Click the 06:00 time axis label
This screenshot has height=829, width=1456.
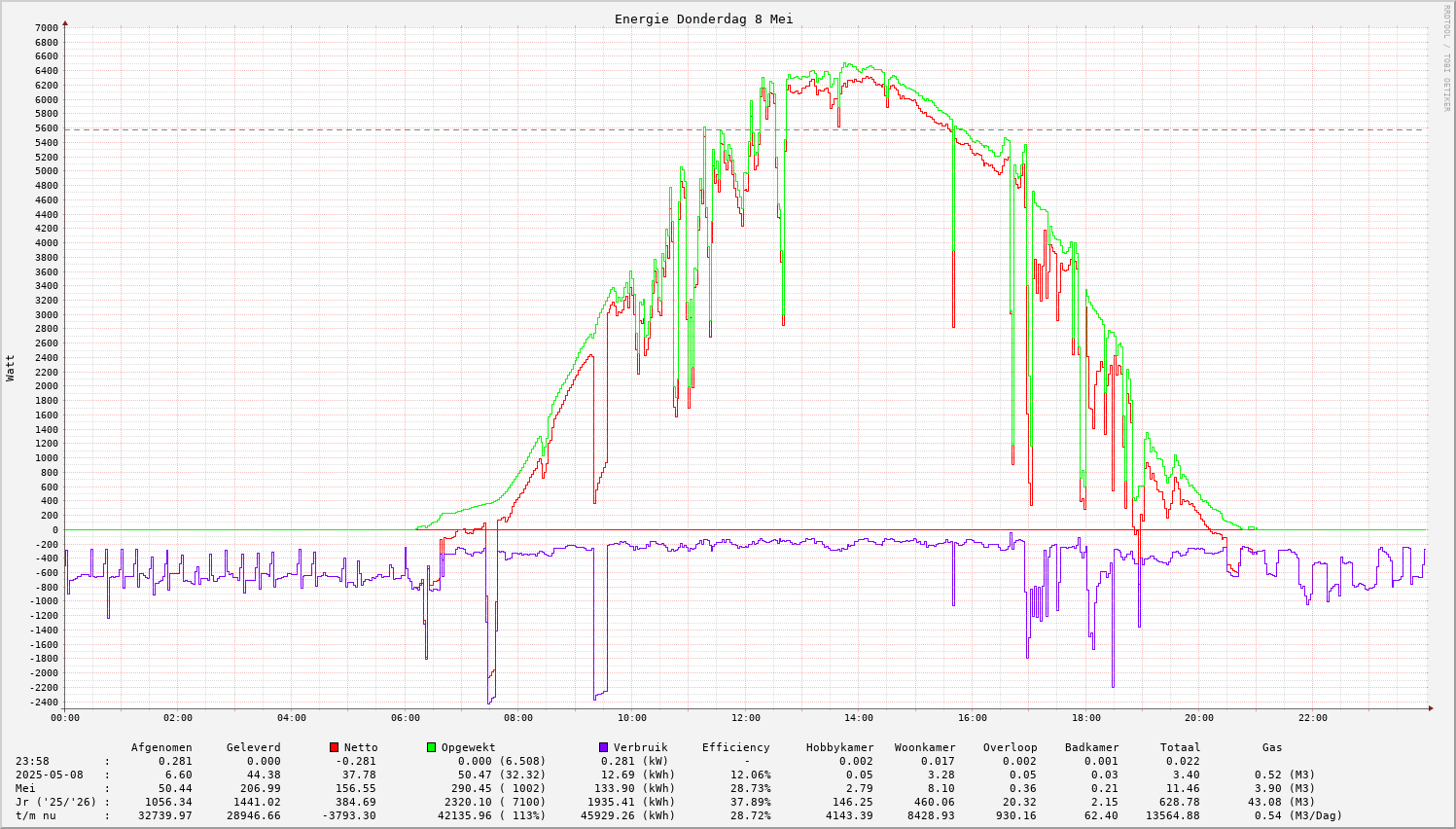tap(405, 718)
